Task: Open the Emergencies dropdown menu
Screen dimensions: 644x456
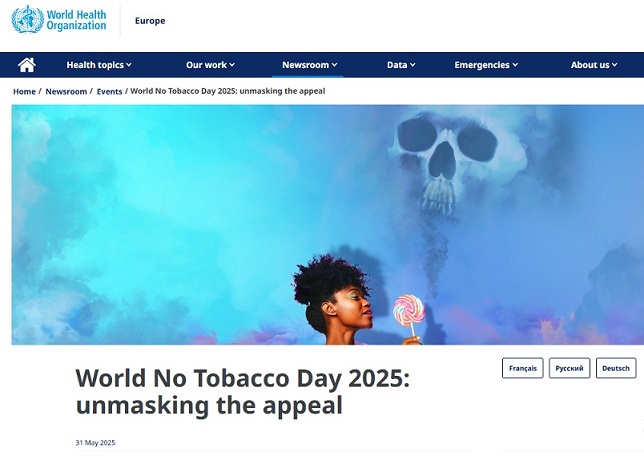Action: pos(486,65)
